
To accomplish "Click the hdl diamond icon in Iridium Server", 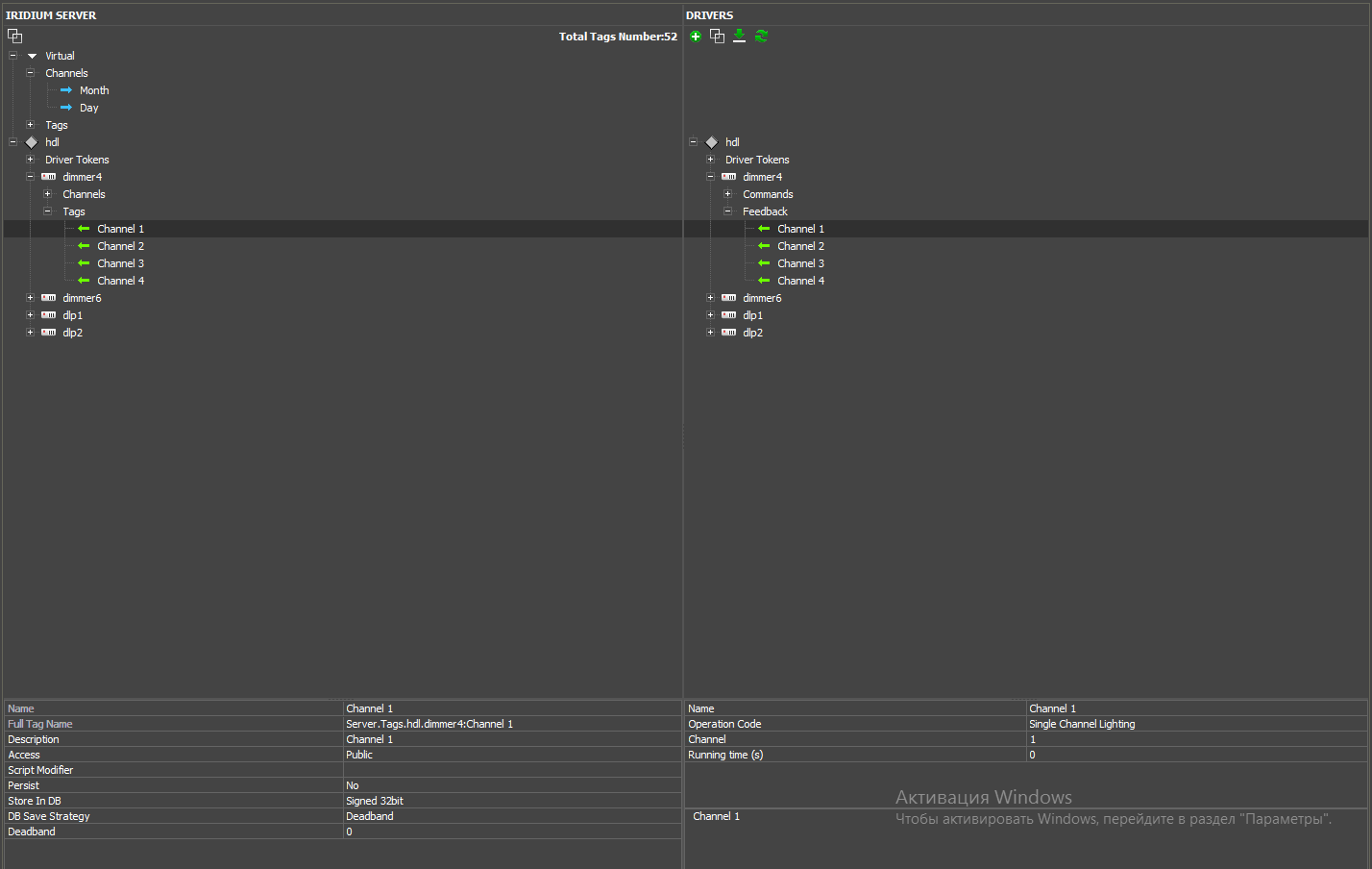I will click(x=32, y=142).
